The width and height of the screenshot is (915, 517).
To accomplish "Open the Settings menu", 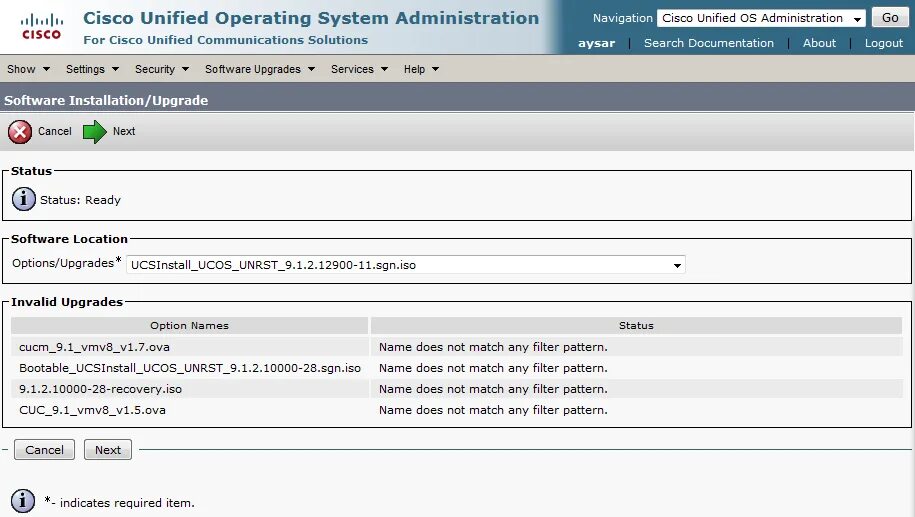I will tap(92, 69).
